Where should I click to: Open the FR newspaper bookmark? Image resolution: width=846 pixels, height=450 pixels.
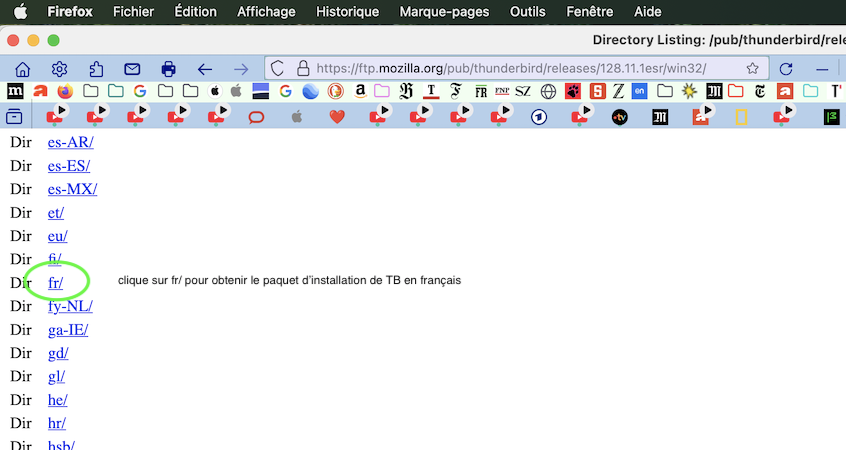click(481, 92)
